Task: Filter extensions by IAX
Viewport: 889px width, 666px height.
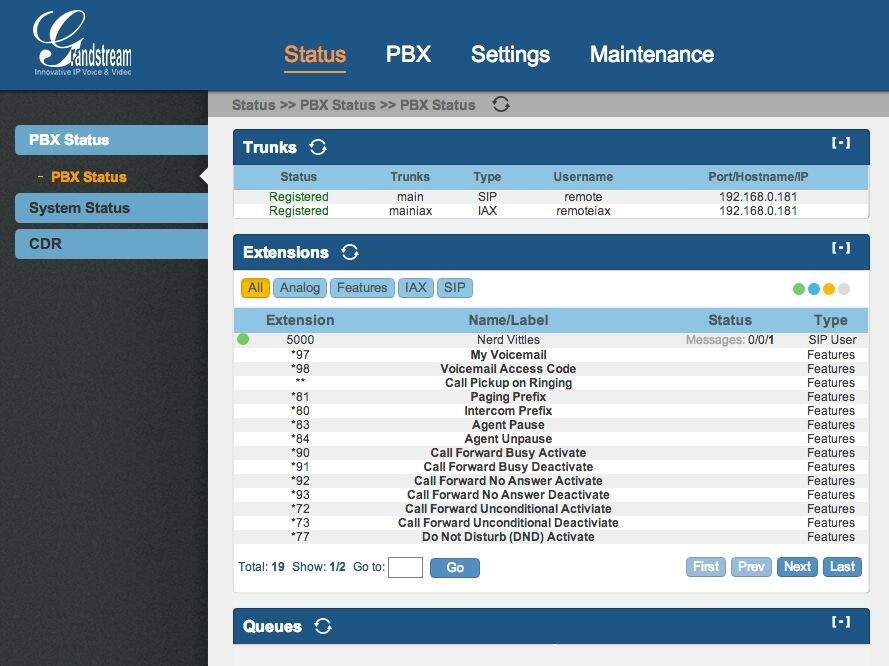Action: [416, 287]
